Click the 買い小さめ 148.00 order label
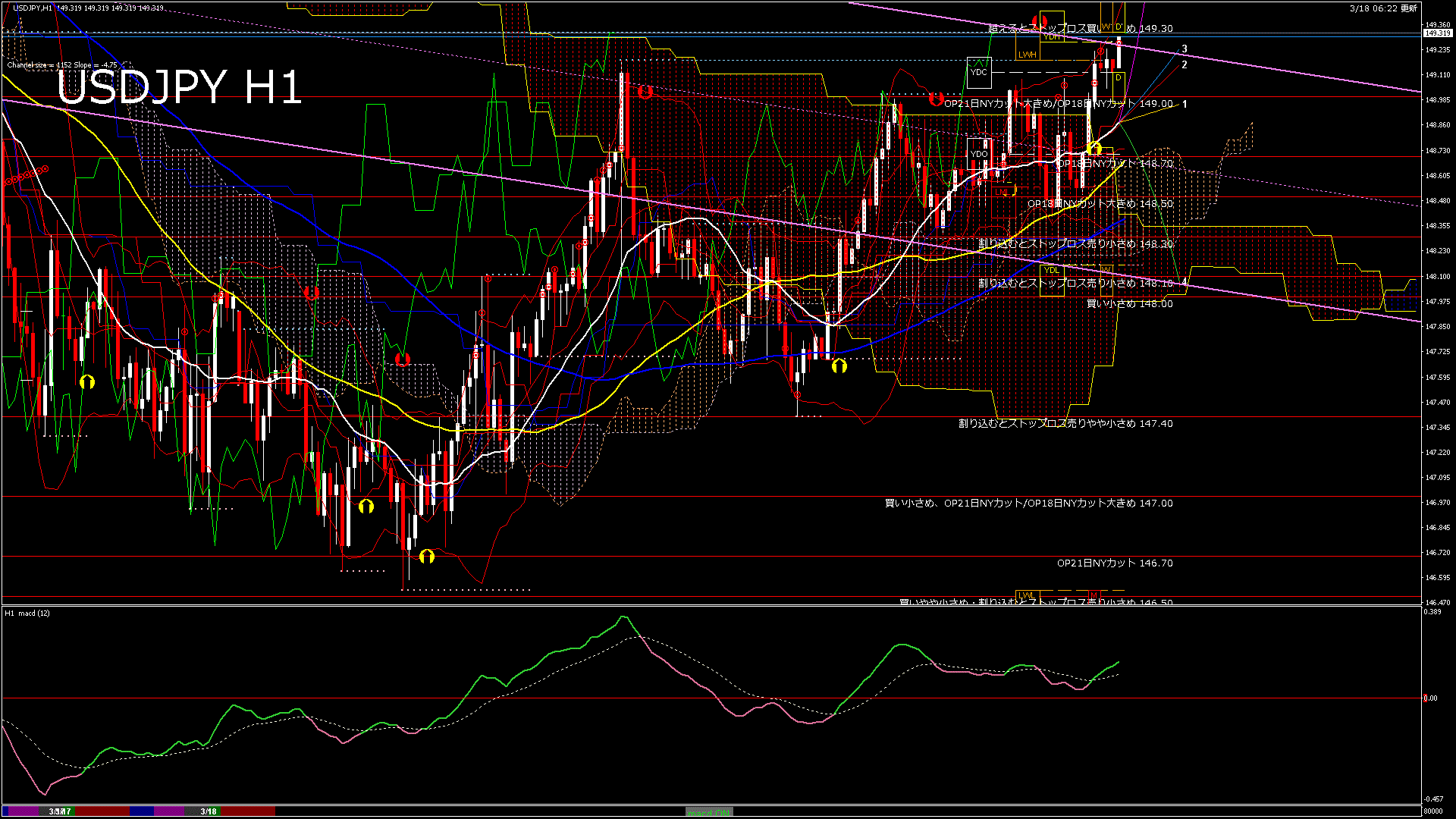 pos(1129,303)
